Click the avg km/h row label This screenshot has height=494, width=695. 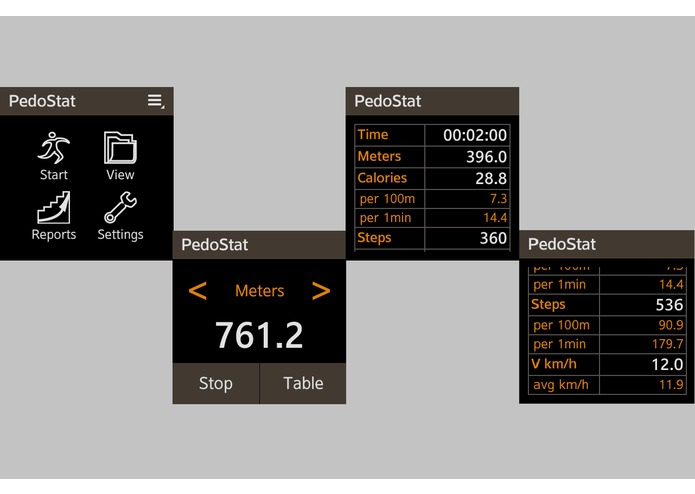coord(561,385)
